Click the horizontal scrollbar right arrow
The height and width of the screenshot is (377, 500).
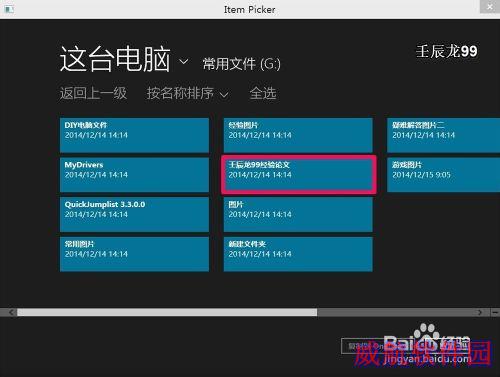(x=480, y=312)
